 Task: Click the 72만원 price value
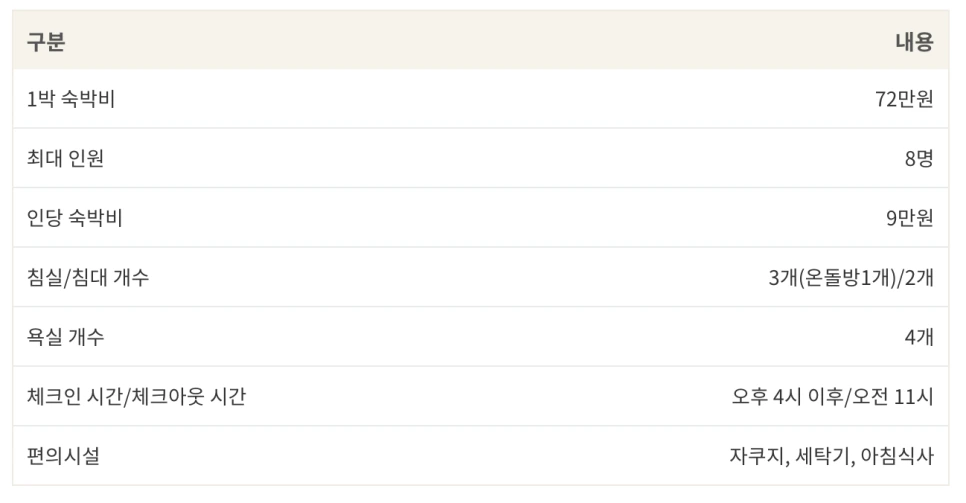click(904, 99)
